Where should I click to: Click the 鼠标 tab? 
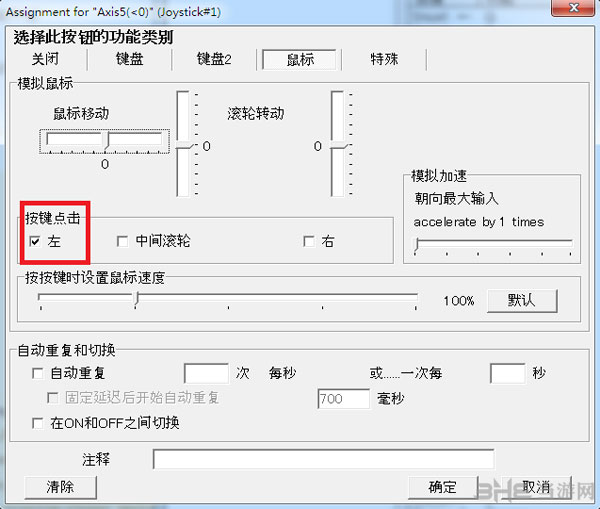(x=299, y=60)
